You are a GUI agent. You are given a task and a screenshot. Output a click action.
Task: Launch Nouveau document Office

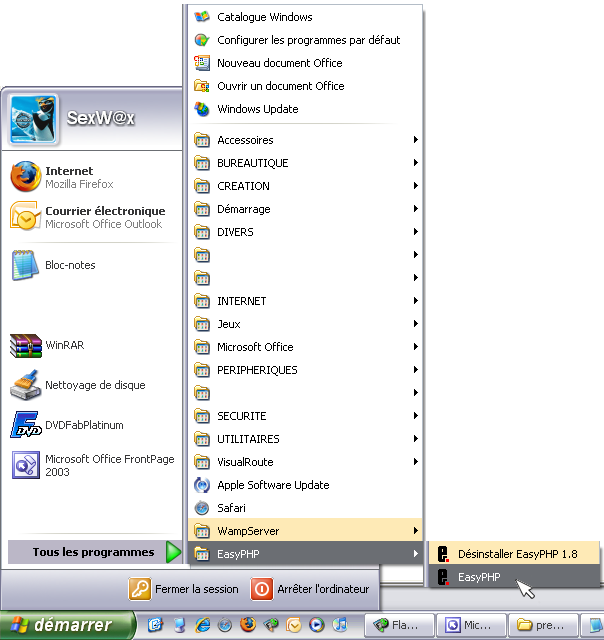(x=305, y=63)
